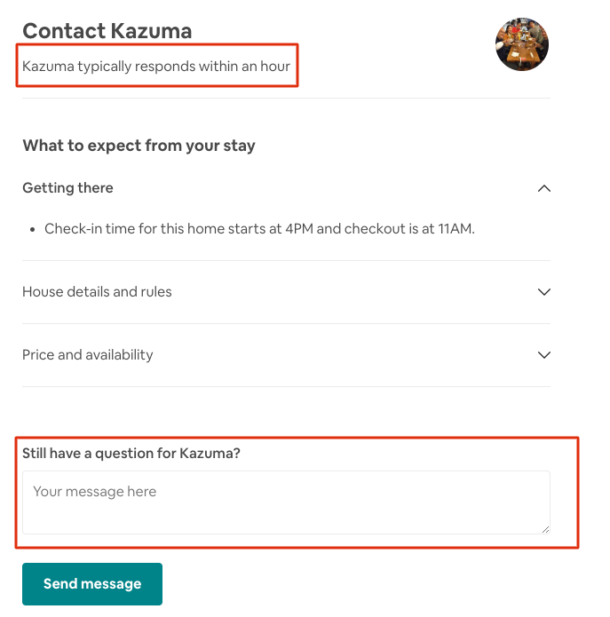610x617 pixels.
Task: Click the Kazuma typically responds text
Action: (156, 68)
